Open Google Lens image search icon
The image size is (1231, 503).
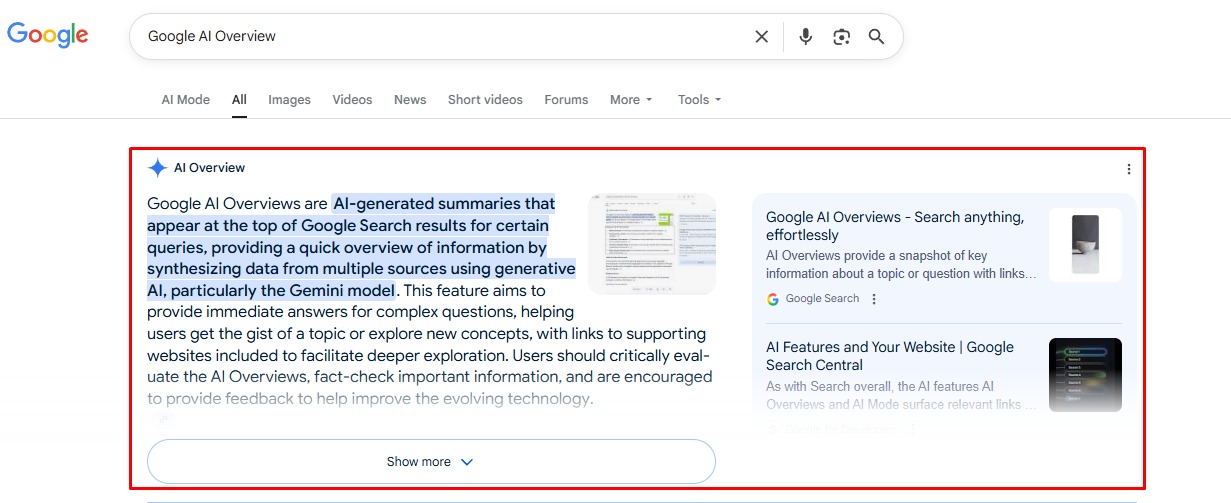pyautogui.click(x=841, y=36)
